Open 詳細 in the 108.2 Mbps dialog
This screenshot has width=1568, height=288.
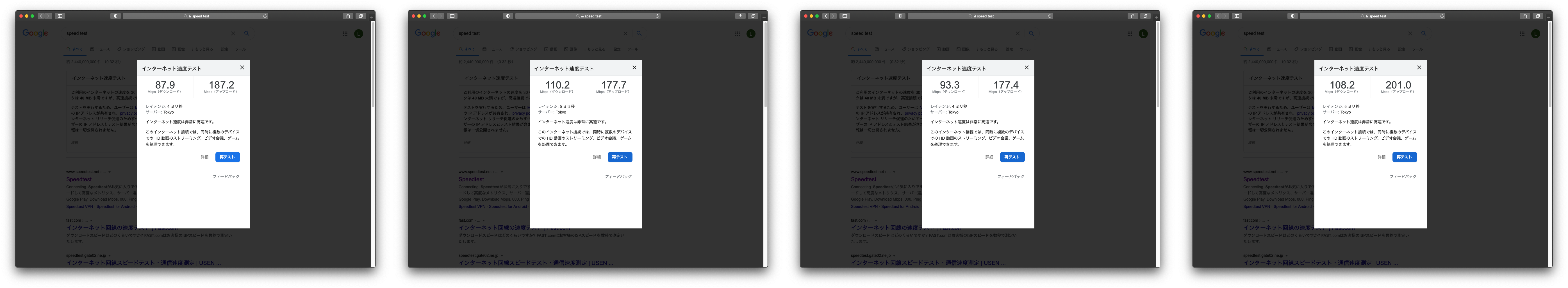(x=1381, y=157)
